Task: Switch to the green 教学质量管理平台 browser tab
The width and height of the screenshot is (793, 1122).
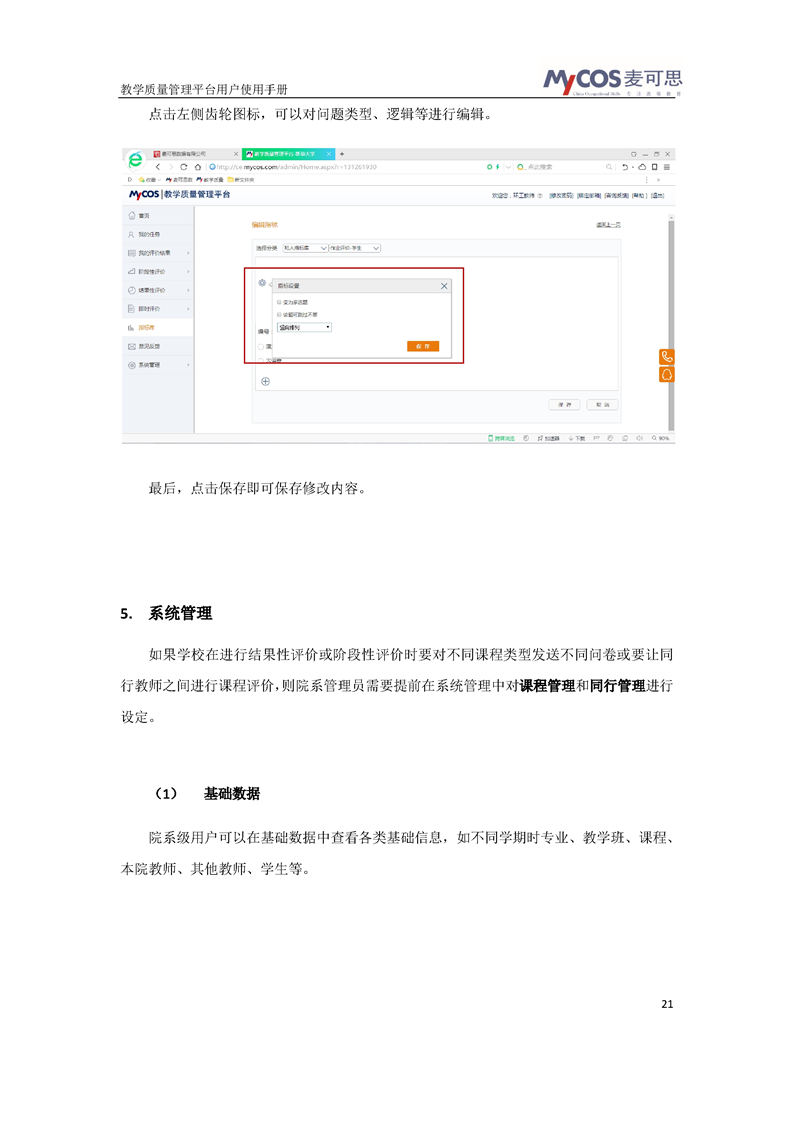Action: click(288, 154)
